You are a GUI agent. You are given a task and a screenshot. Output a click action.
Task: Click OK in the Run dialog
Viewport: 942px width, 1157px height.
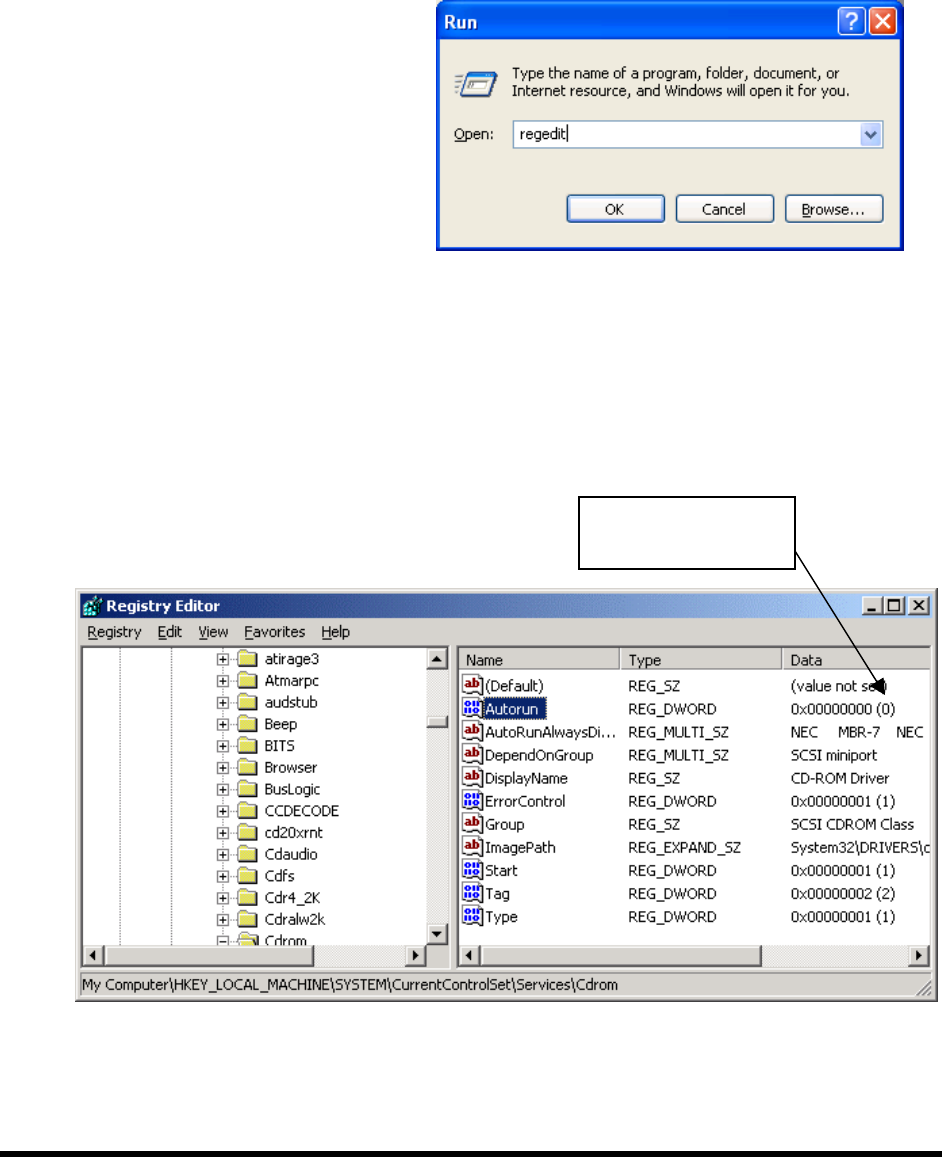pos(615,209)
